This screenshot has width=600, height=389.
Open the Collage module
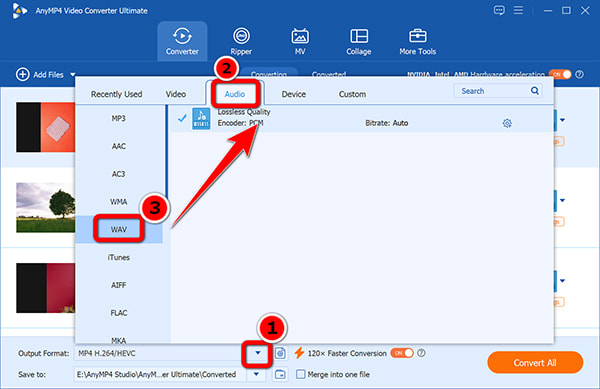pyautogui.click(x=359, y=41)
